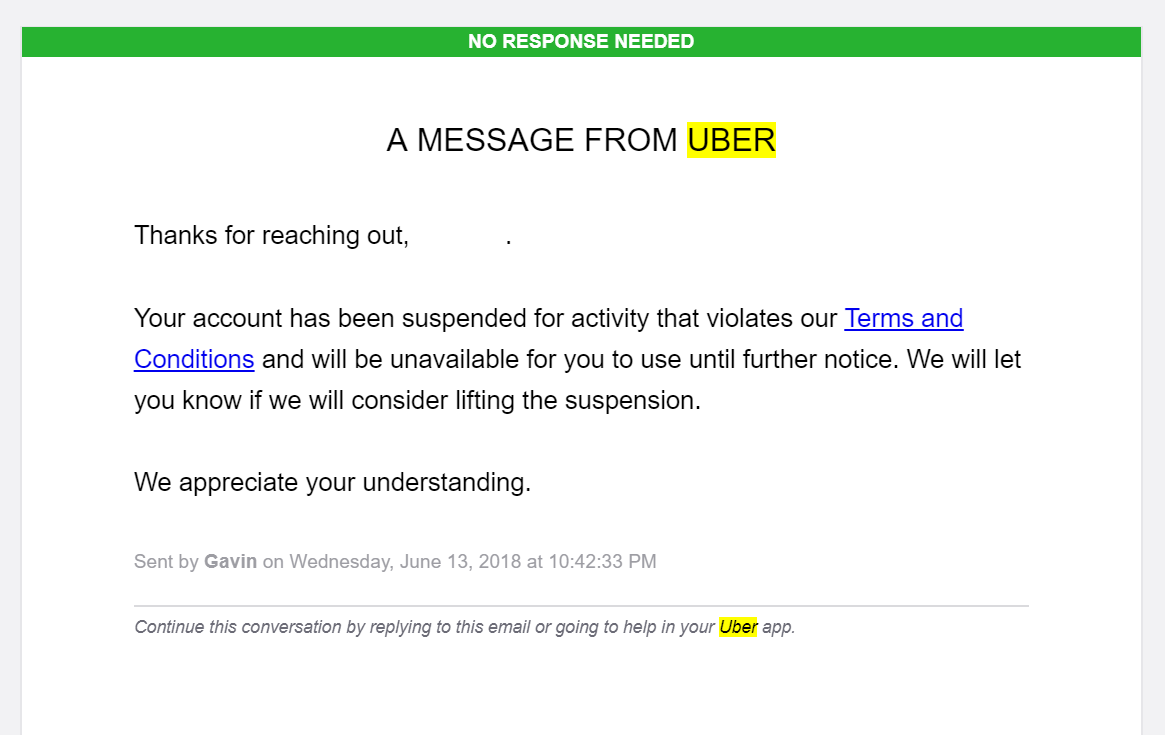Select the highlighted "Uber" in footer note

click(738, 626)
